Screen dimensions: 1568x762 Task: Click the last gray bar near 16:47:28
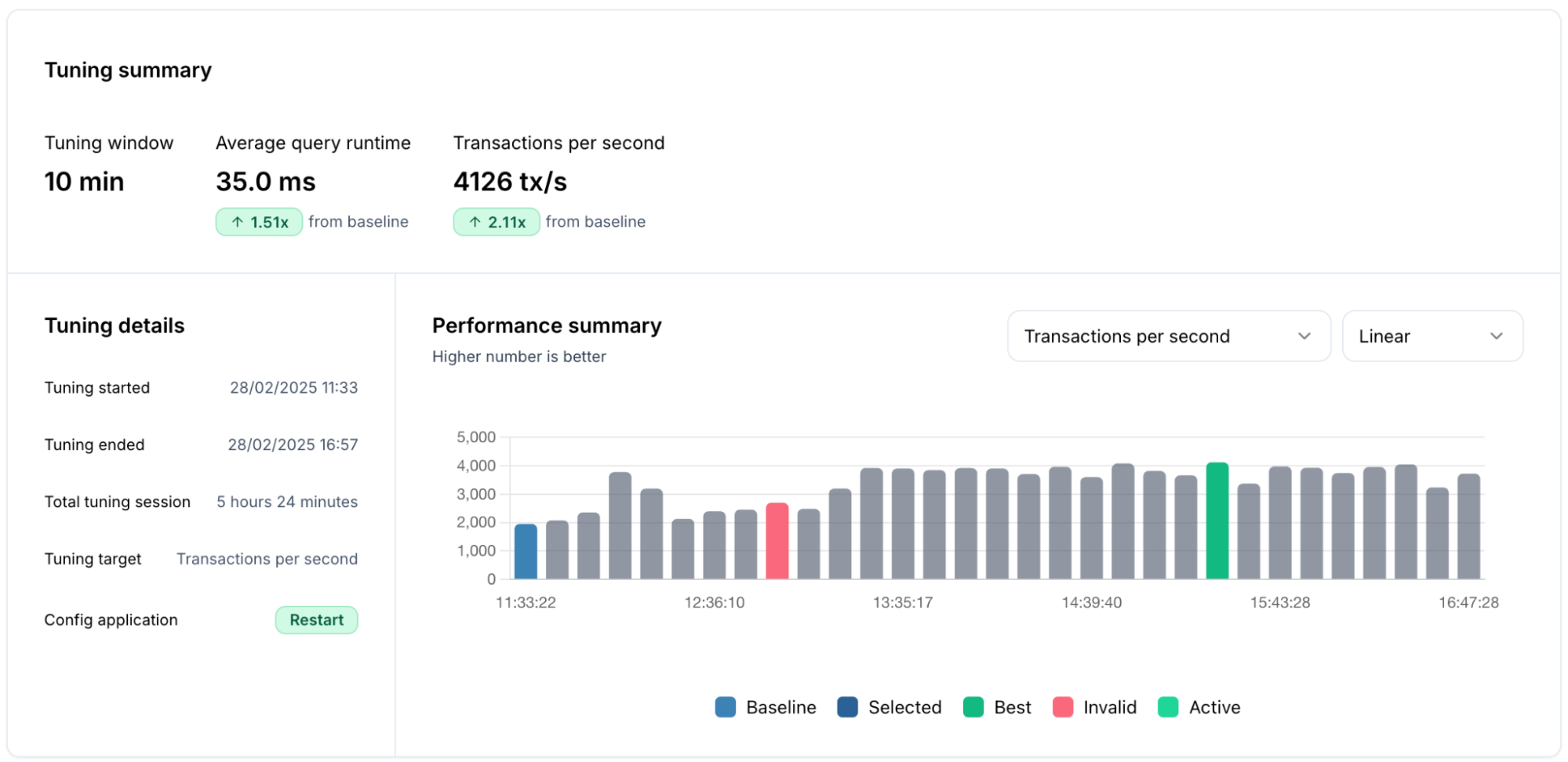pos(1469,526)
